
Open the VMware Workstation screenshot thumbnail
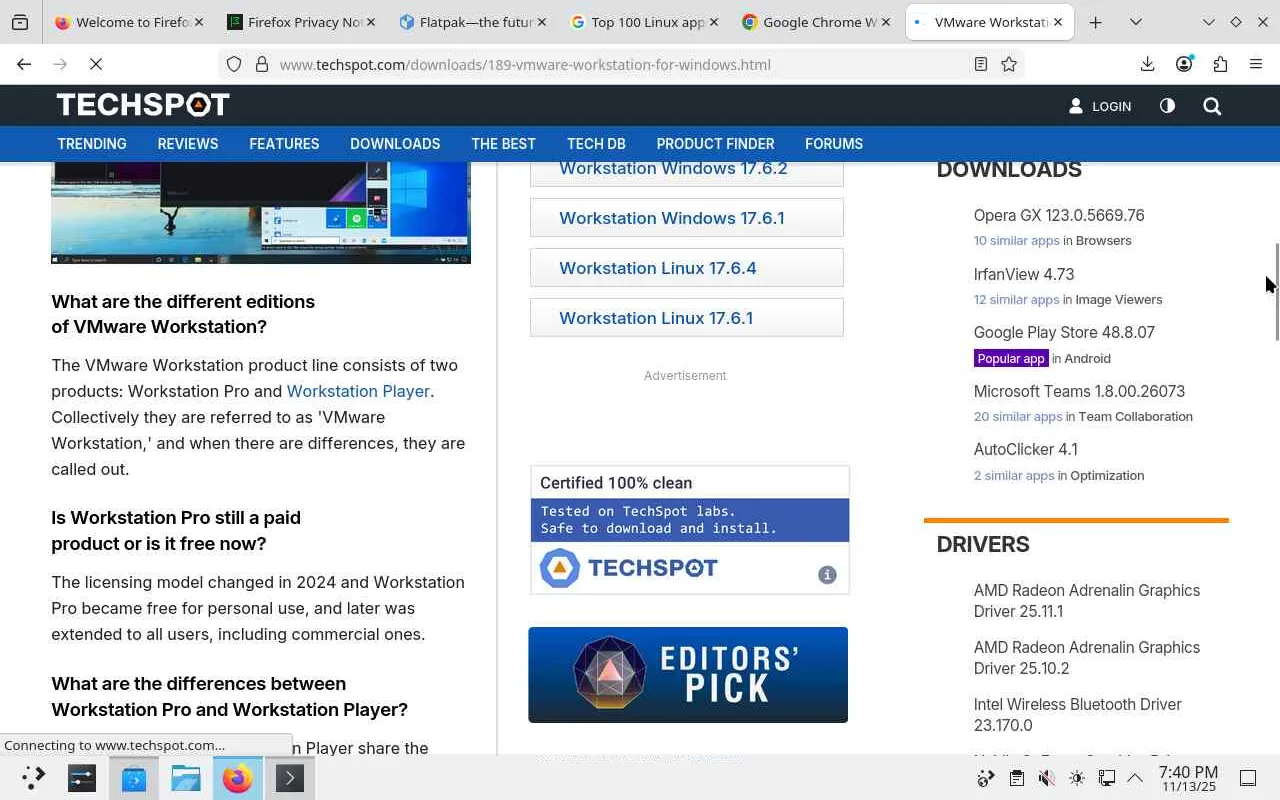[261, 213]
